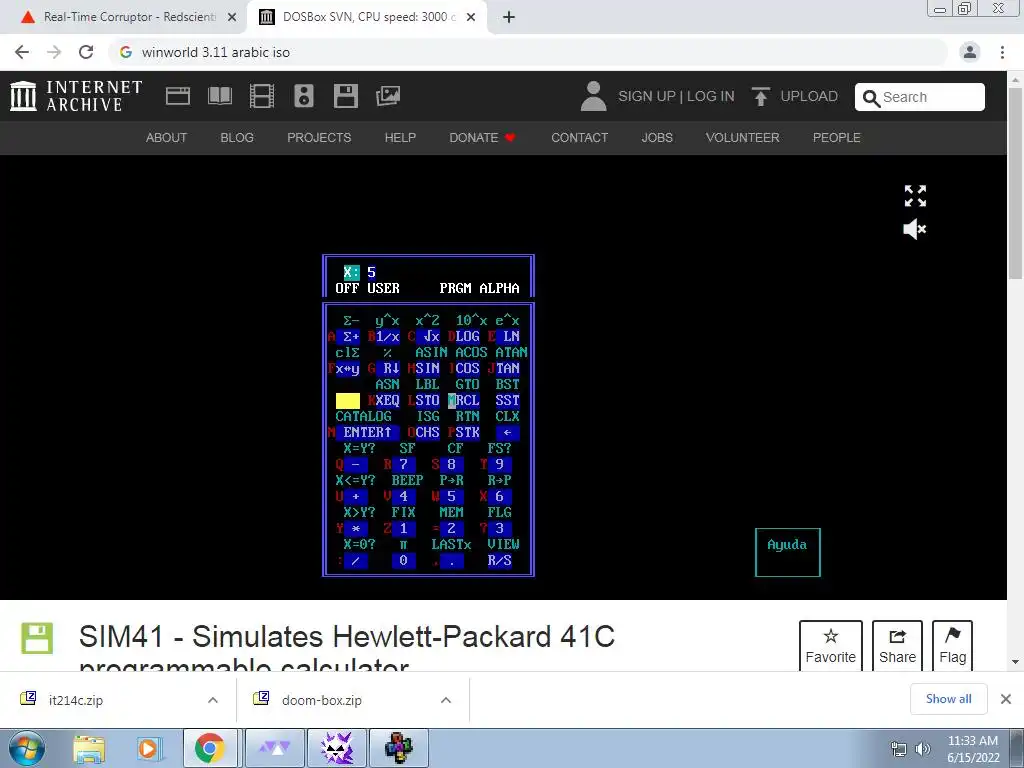Viewport: 1024px width, 768px height.
Task: Click the address bar
Action: [529, 52]
